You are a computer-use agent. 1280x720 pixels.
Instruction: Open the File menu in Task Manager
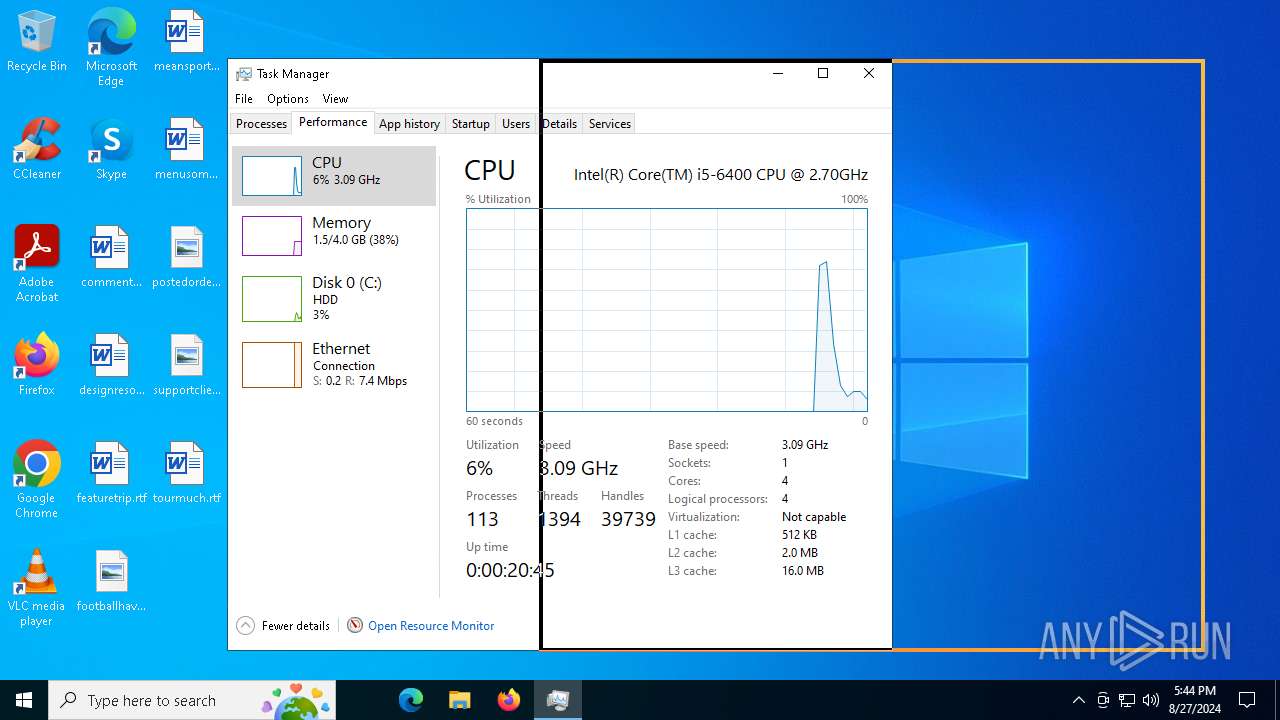[244, 99]
